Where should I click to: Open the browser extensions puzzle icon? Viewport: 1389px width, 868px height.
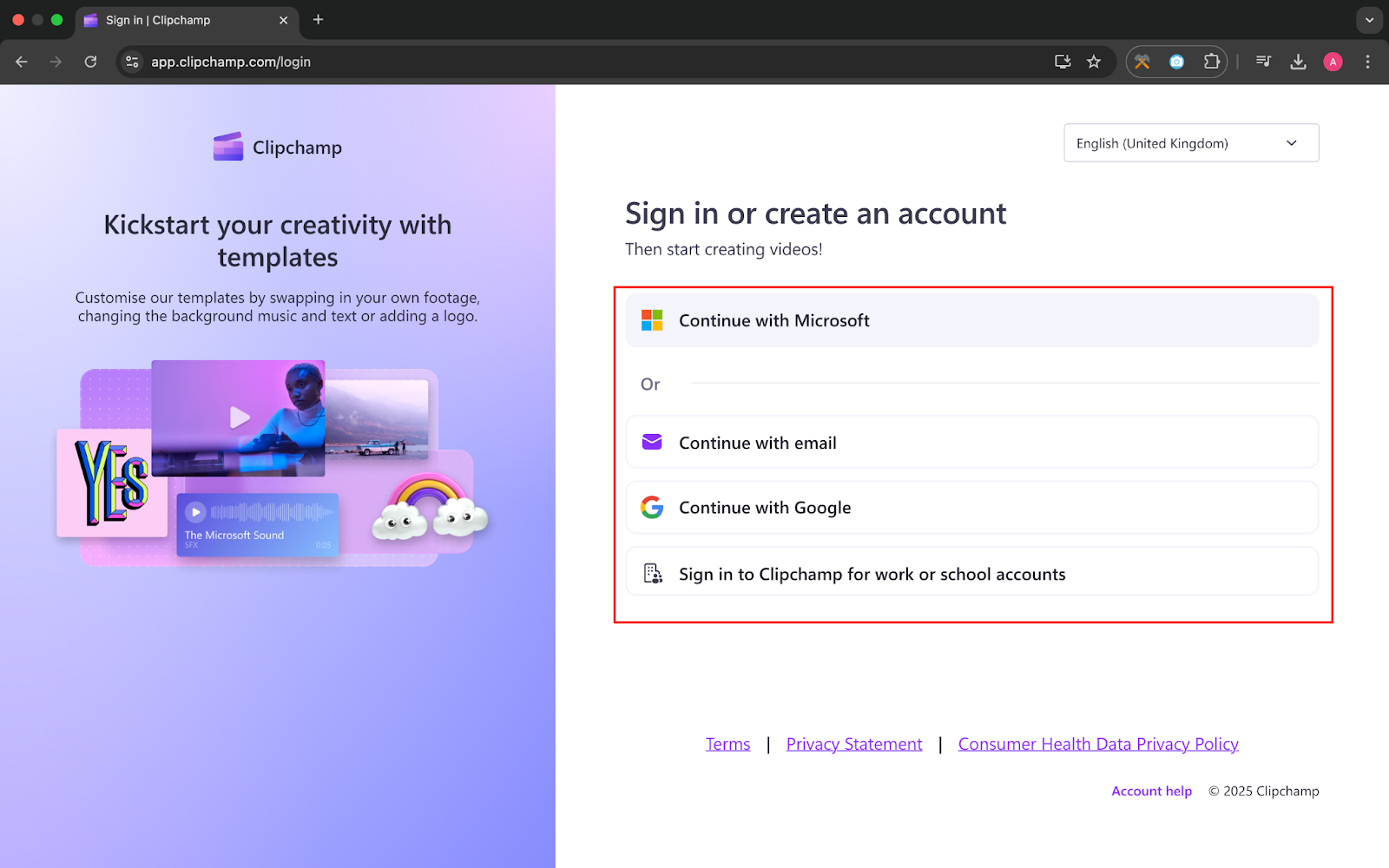(1211, 62)
